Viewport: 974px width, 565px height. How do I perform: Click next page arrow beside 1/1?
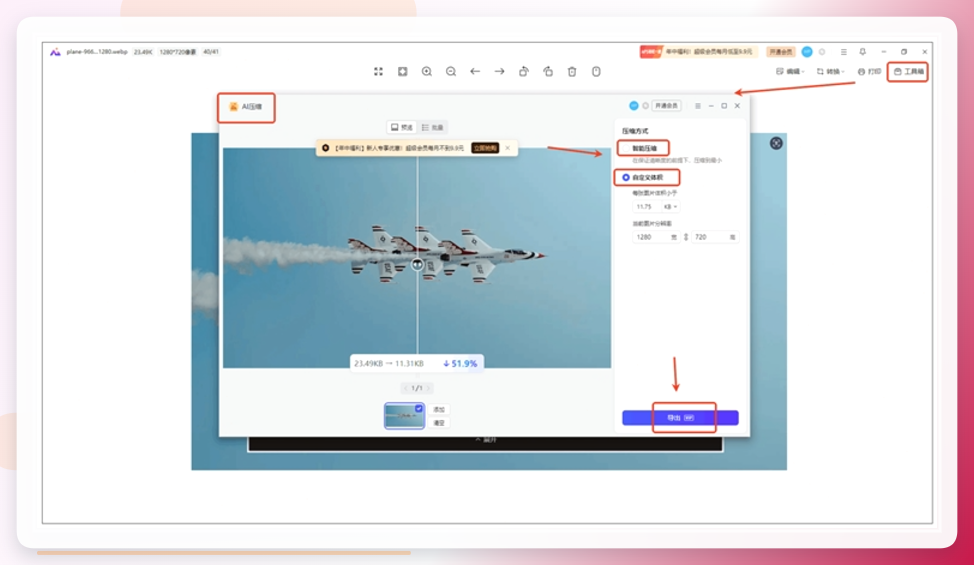[x=428, y=388]
